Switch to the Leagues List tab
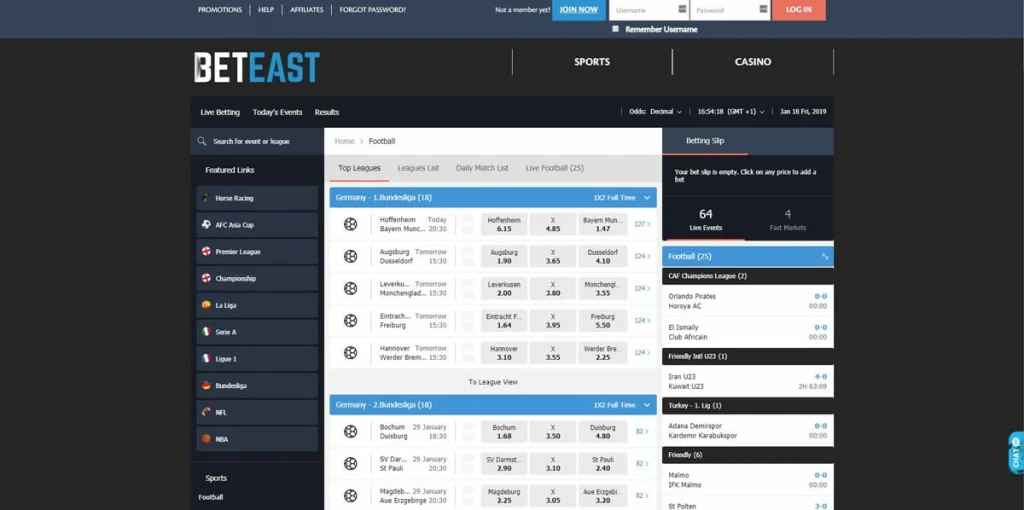Screen dimensions: 1024x510 pyautogui.click(x=418, y=168)
